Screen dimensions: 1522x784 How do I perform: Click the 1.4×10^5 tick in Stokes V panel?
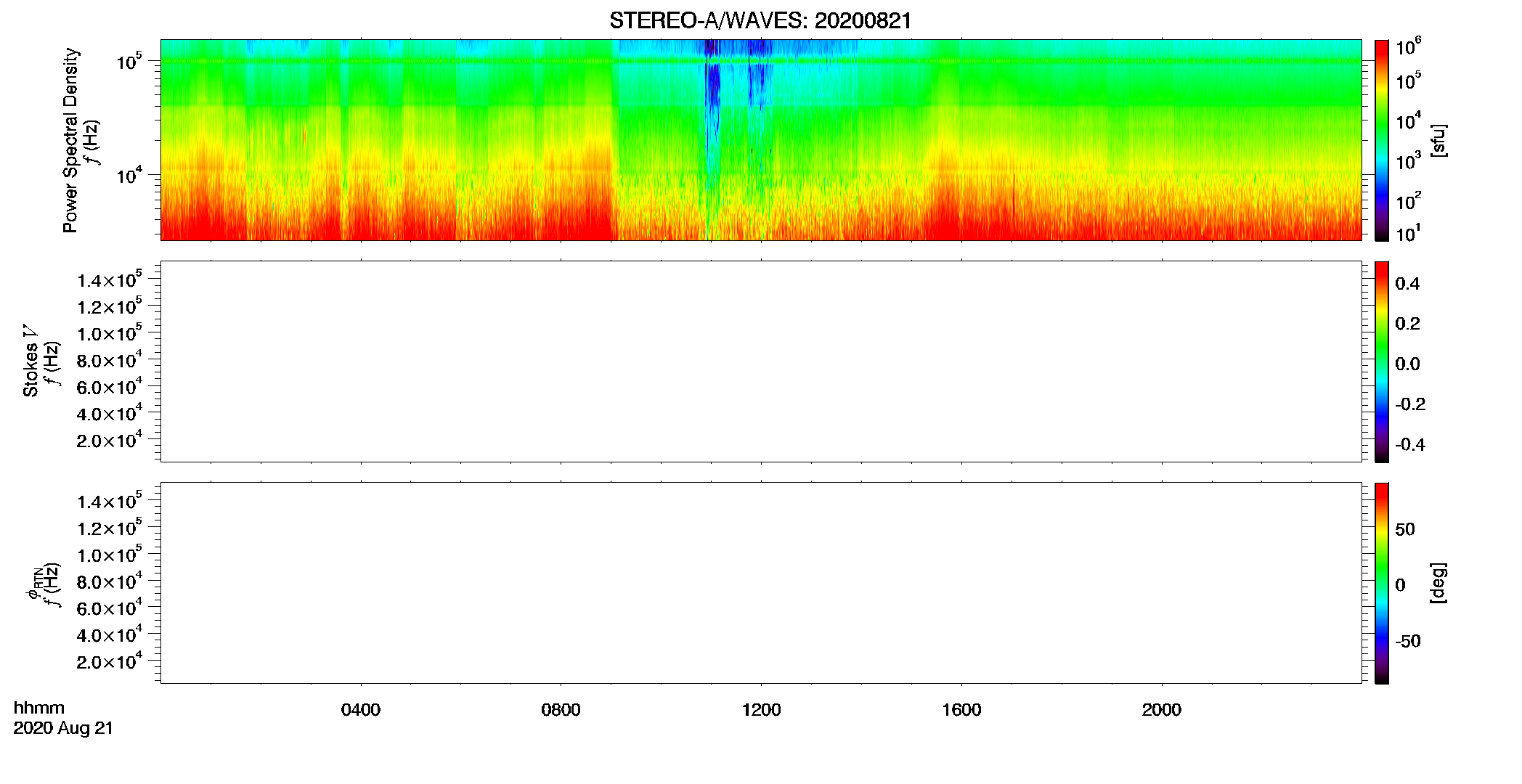tap(109, 279)
